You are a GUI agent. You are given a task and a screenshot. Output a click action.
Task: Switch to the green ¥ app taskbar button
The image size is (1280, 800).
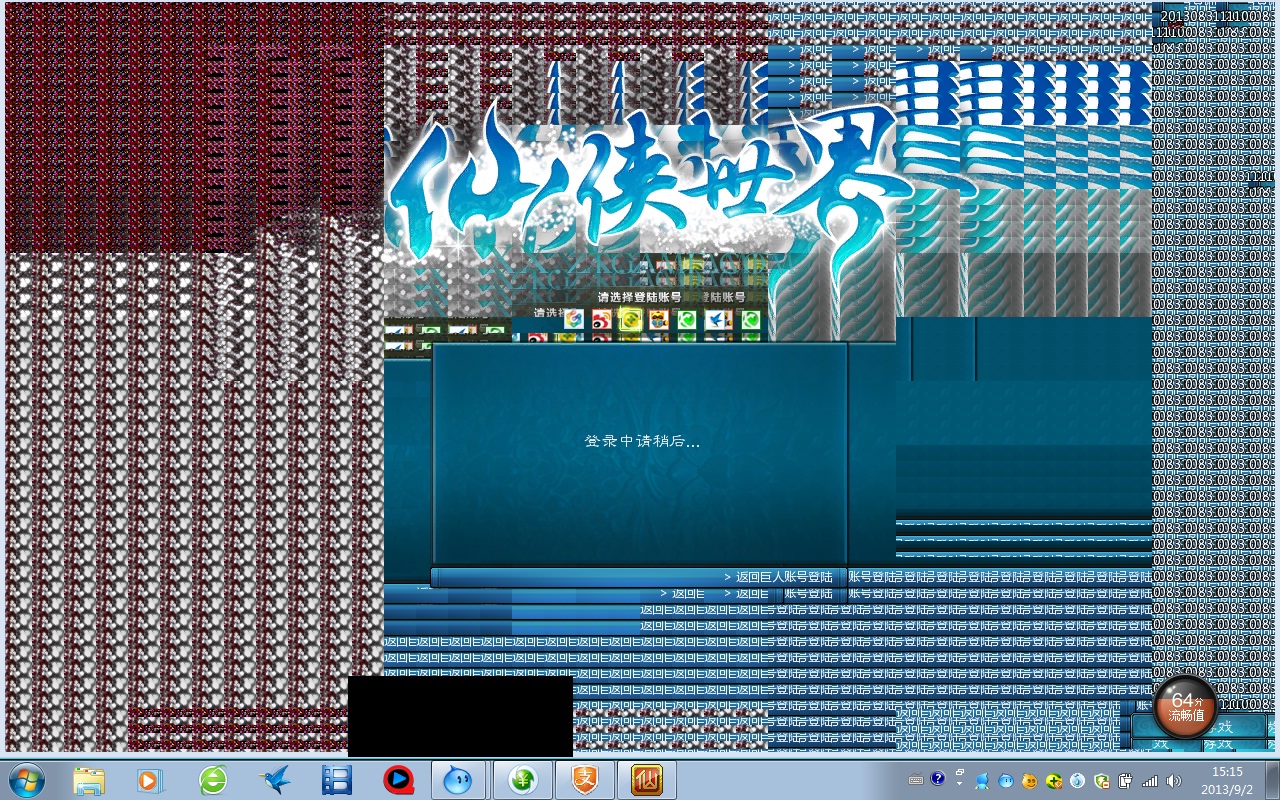(x=522, y=780)
